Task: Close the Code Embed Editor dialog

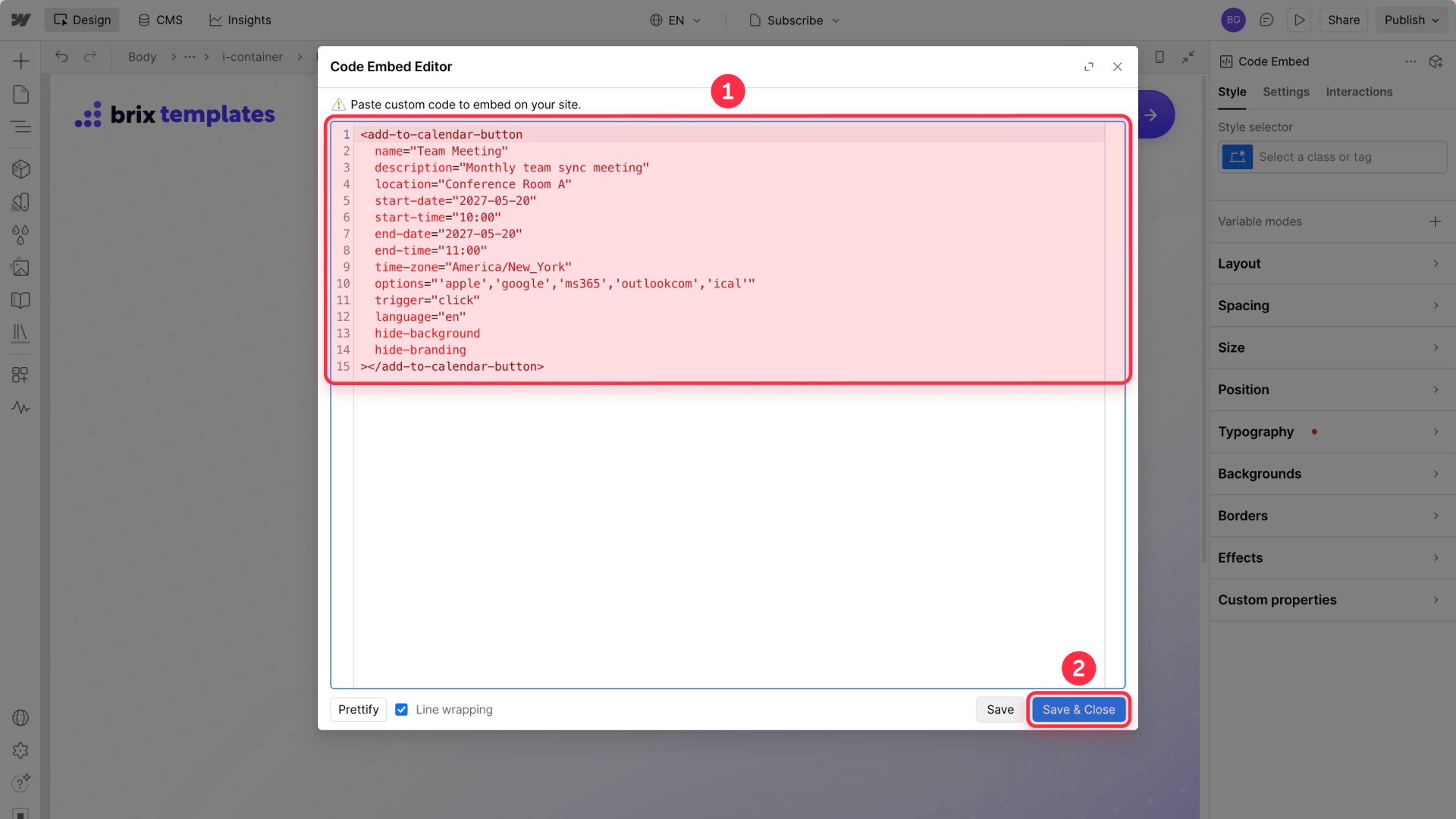Action: point(1117,67)
